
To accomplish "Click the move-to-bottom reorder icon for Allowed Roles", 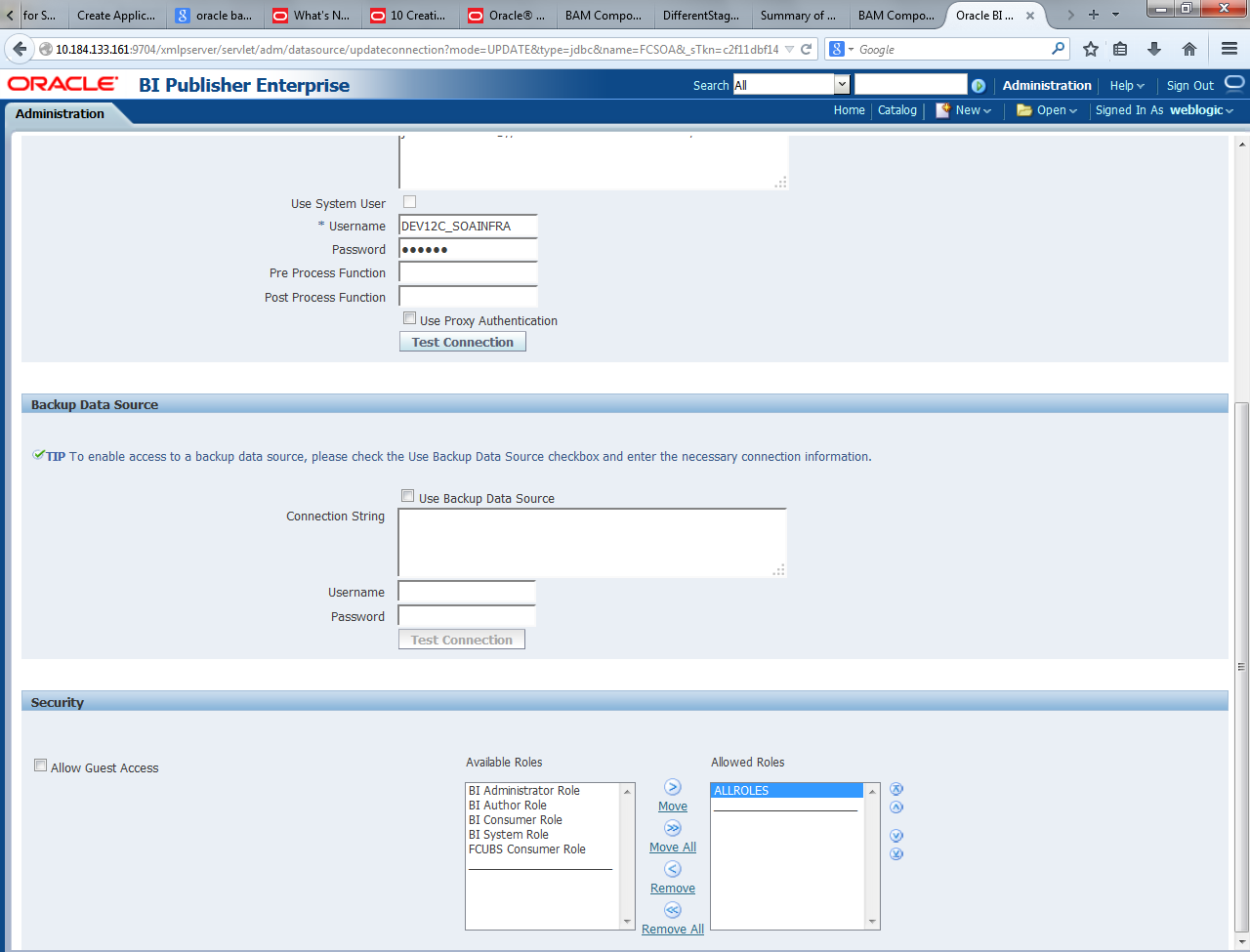I will coord(896,854).
